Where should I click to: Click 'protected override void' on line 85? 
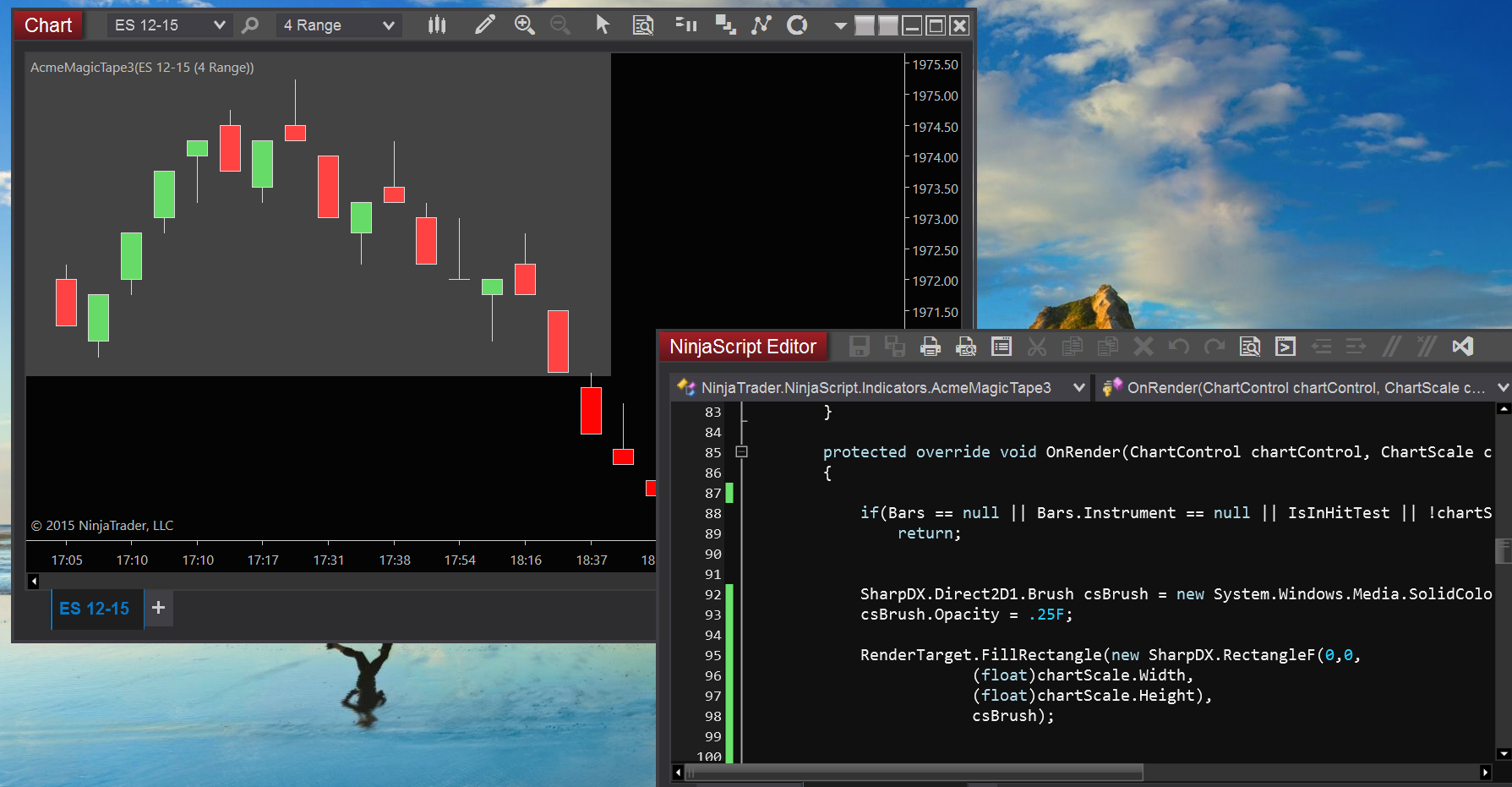[930, 453]
